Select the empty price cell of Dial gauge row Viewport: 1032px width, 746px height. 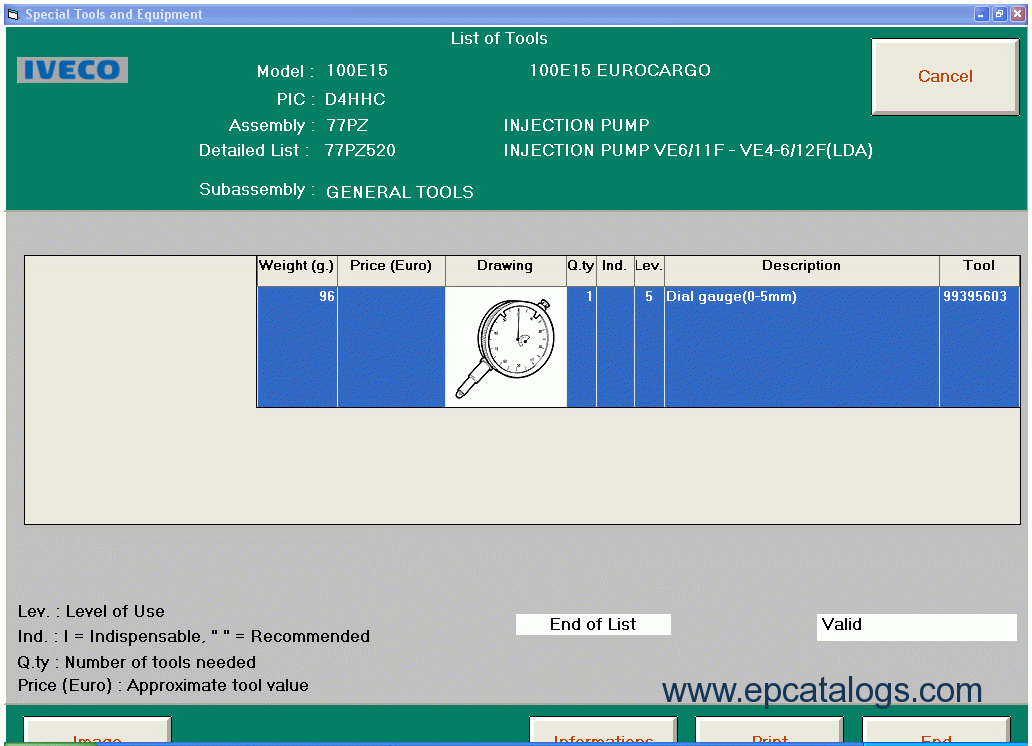tap(391, 347)
